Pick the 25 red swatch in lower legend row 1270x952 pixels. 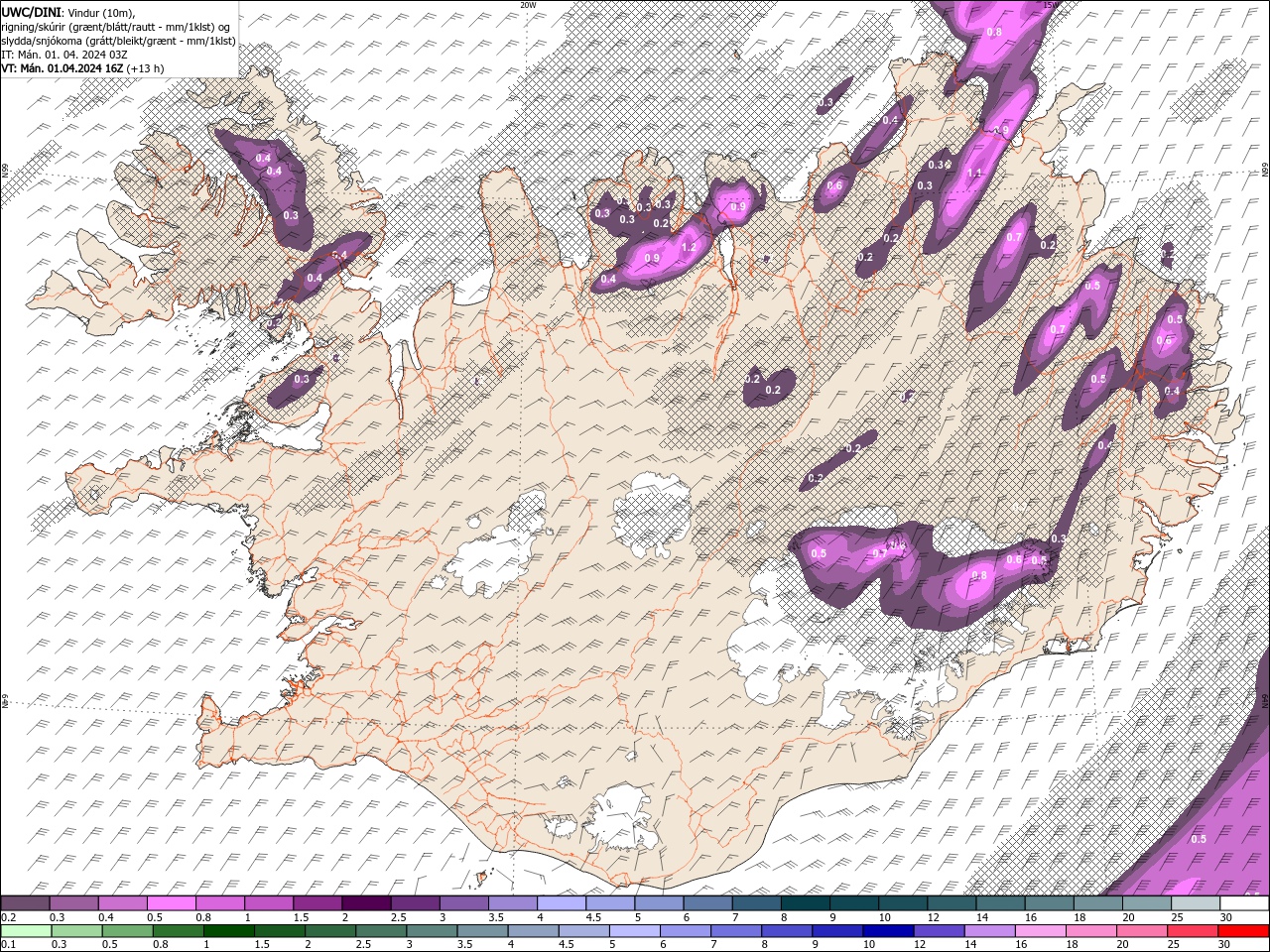[1194, 931]
